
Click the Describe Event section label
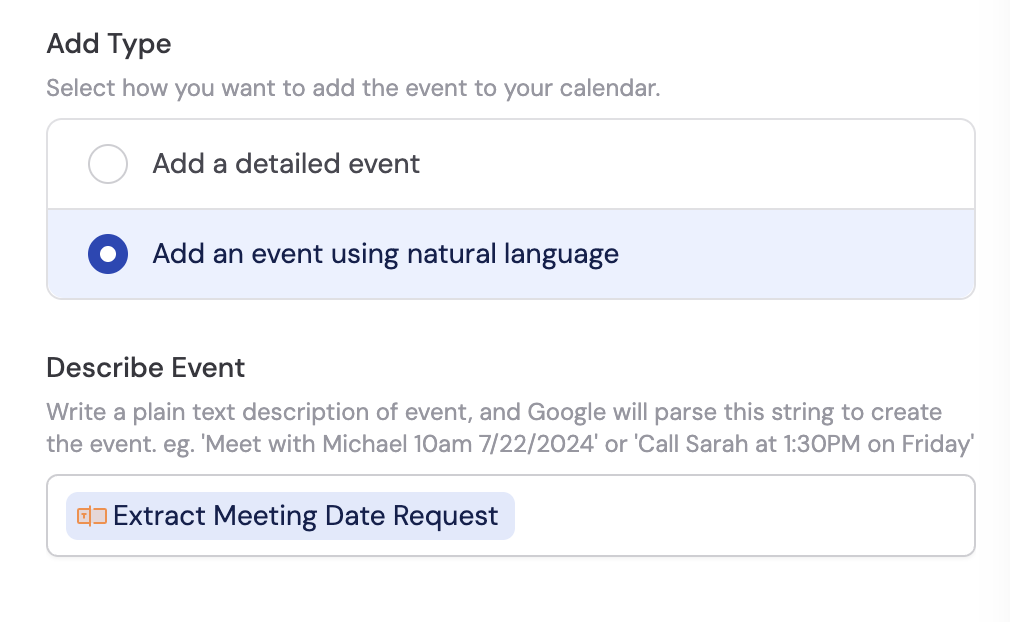(x=145, y=368)
